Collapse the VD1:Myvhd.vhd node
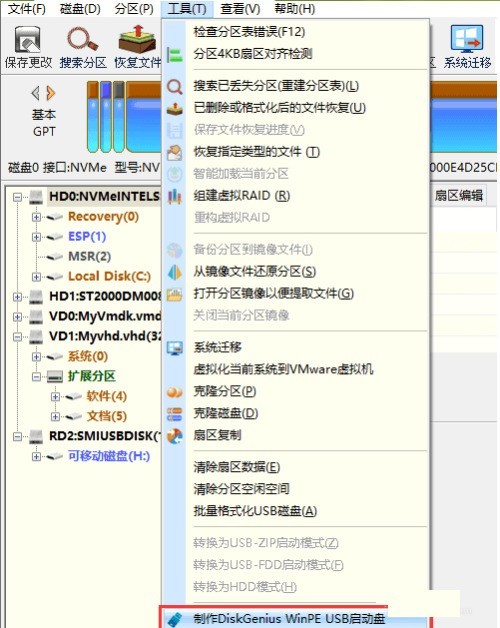Viewport: 500px width, 628px height. pos(17,336)
